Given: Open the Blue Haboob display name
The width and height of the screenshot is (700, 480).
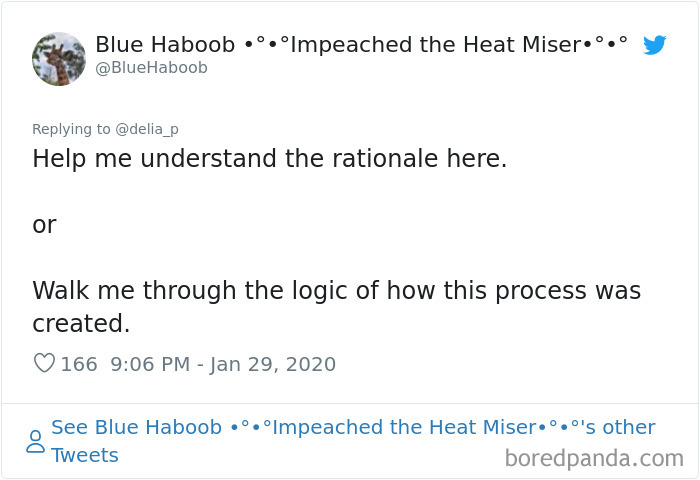Looking at the screenshot, I should [x=165, y=44].
